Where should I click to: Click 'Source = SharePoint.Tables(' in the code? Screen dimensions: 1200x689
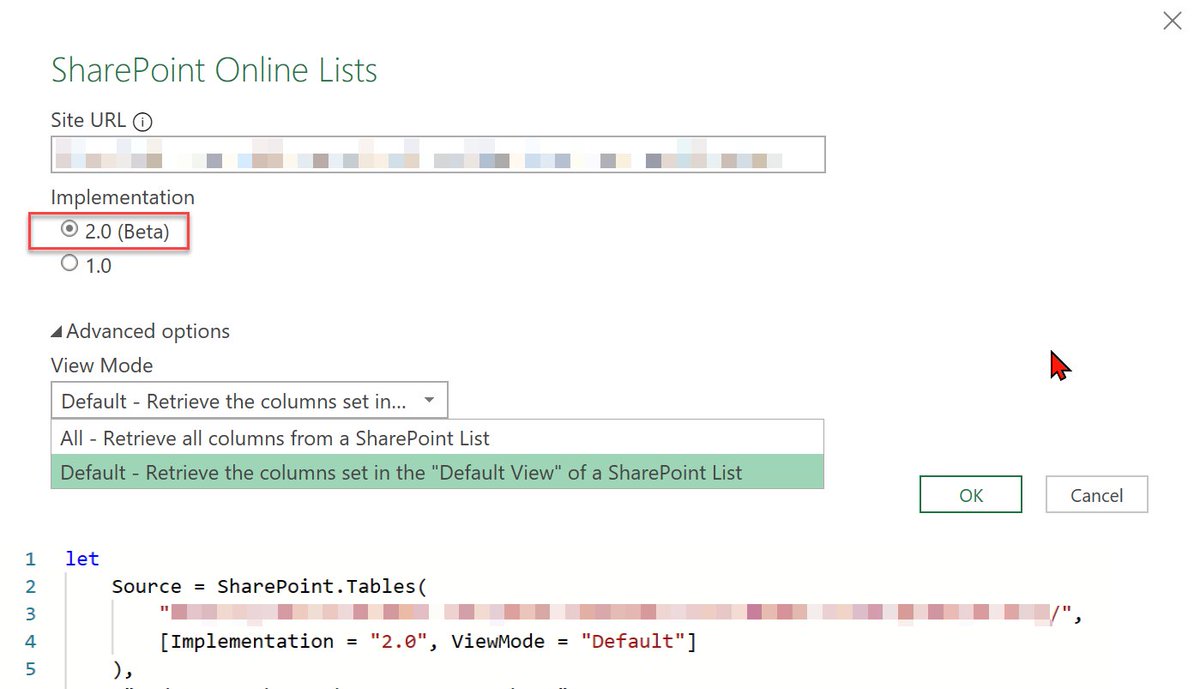pyautogui.click(x=270, y=586)
